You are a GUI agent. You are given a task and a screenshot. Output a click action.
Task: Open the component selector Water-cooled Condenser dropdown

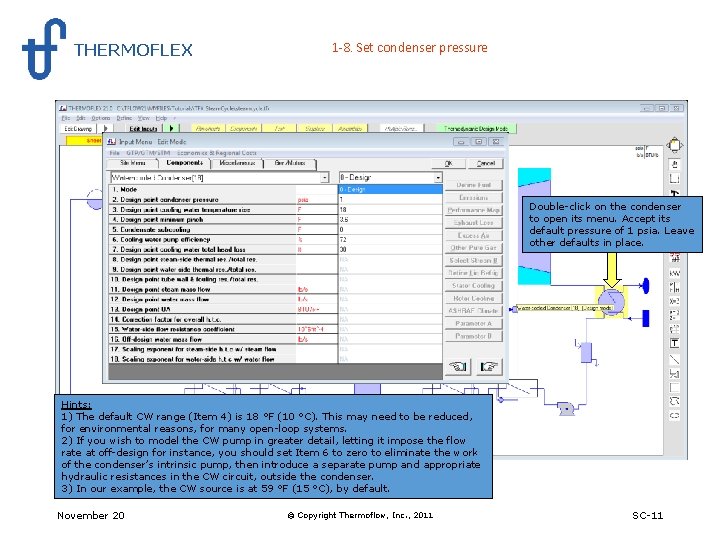coord(325,178)
